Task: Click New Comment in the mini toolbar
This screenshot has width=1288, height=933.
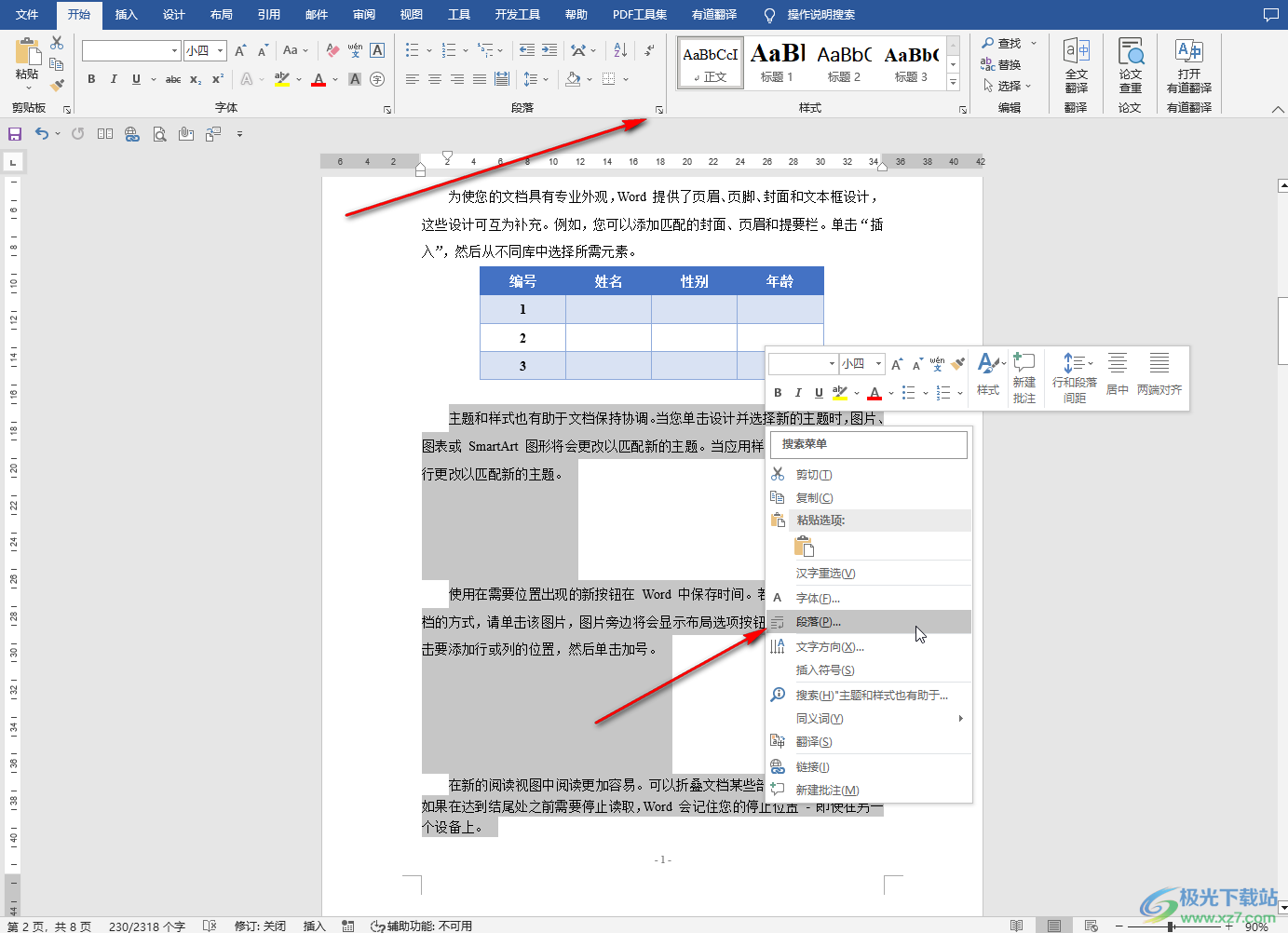Action: click(1024, 378)
